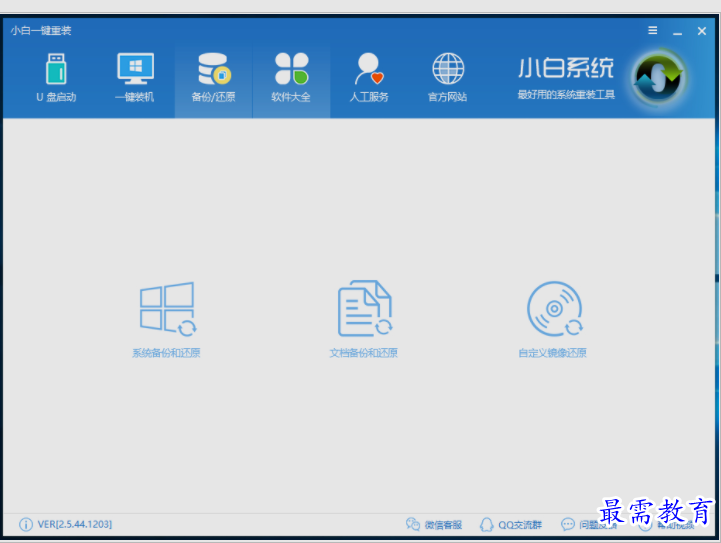Click the 文档备份和还原 document icon
Viewport: 721px width, 543px height.
click(x=365, y=309)
